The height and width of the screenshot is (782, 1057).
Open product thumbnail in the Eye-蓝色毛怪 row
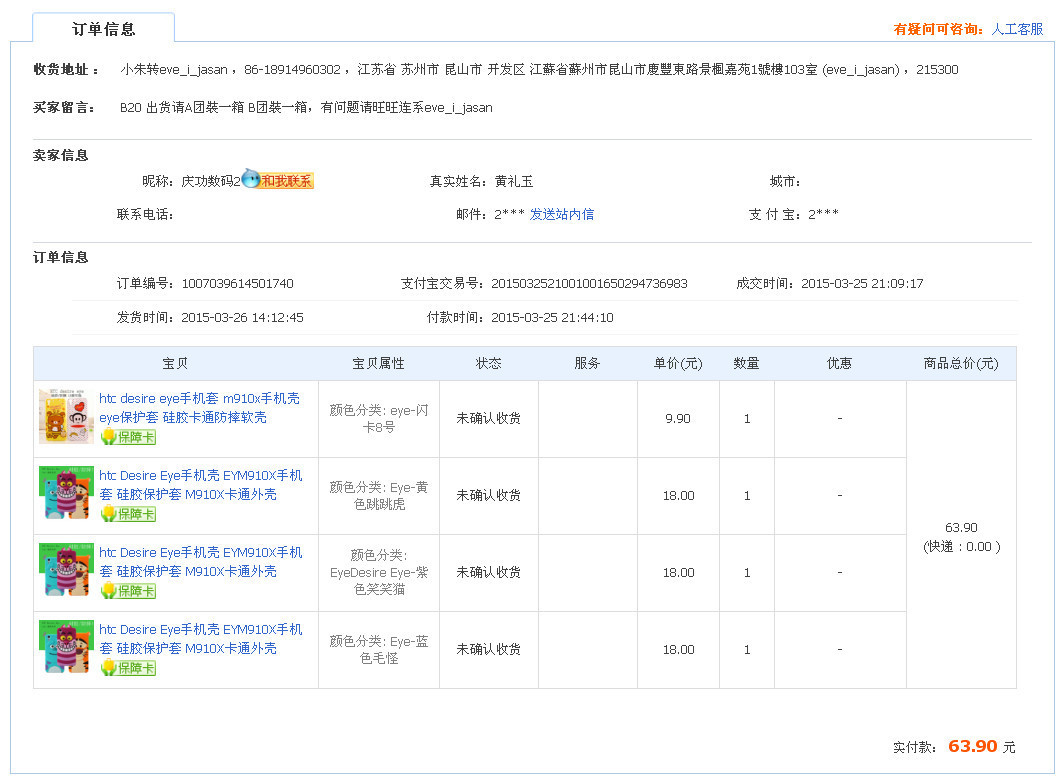66,647
